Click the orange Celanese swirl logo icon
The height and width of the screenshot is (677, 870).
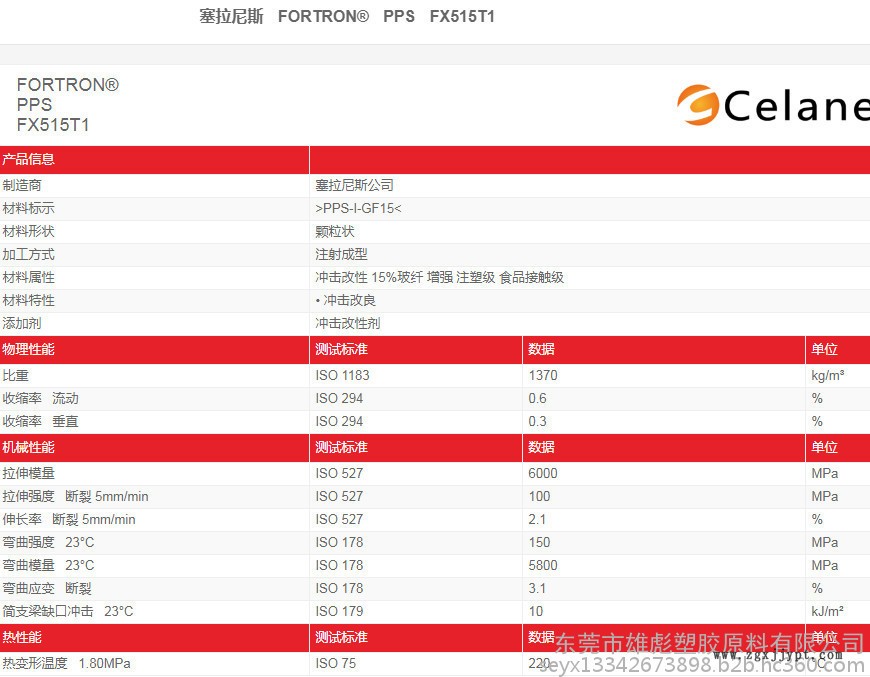697,105
